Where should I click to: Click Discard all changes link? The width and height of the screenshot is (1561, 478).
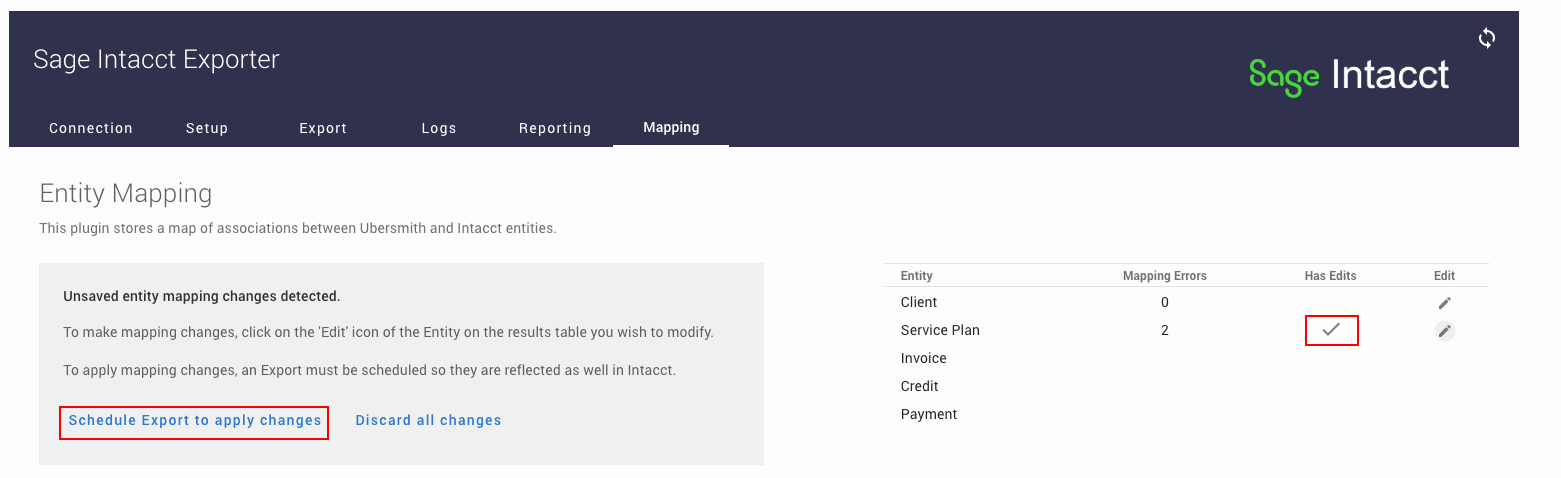click(428, 420)
